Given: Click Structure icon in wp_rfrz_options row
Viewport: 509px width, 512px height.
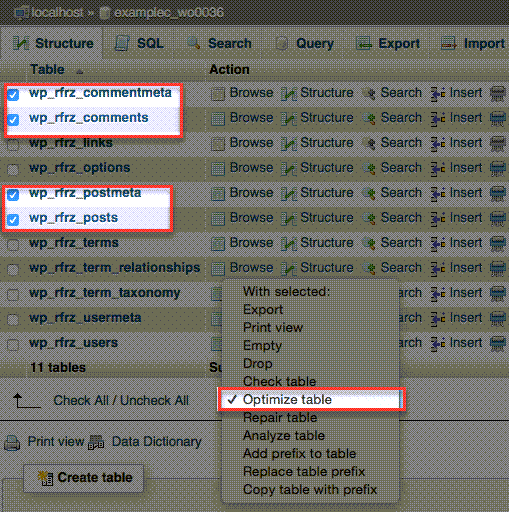Looking at the screenshot, I should click(289, 169).
